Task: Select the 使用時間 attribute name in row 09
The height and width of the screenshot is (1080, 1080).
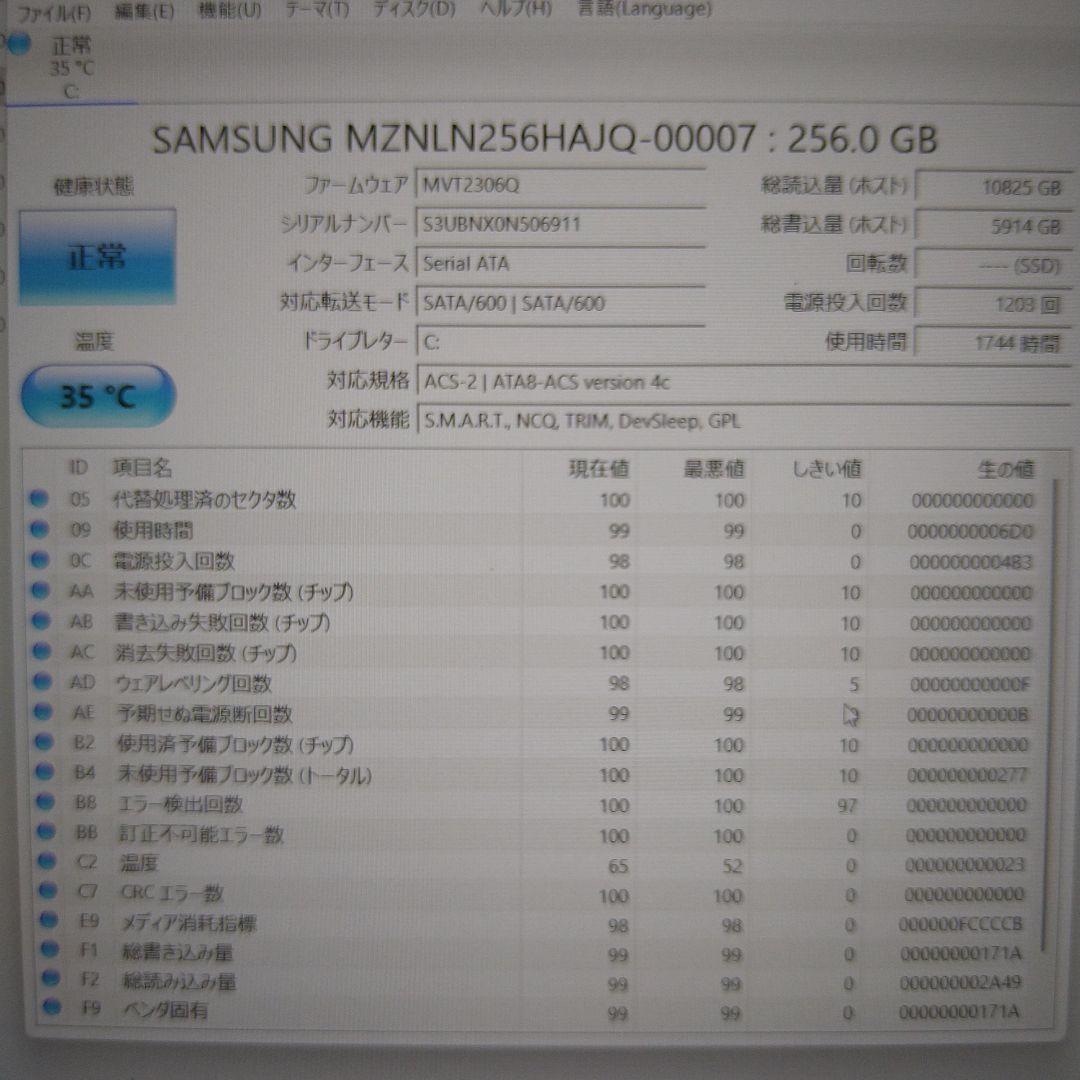Action: tap(153, 530)
